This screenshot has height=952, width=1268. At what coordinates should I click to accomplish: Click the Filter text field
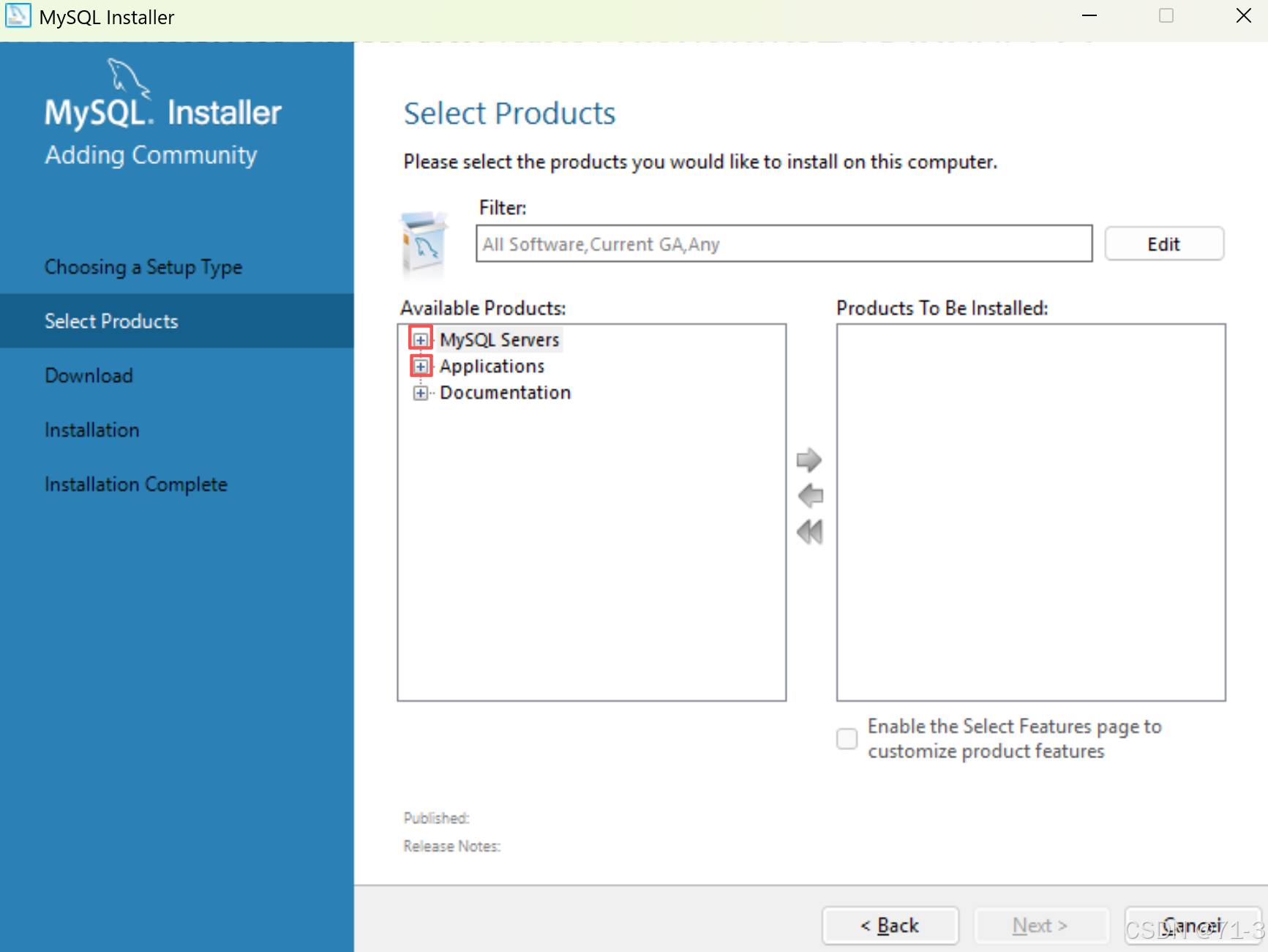click(x=784, y=244)
